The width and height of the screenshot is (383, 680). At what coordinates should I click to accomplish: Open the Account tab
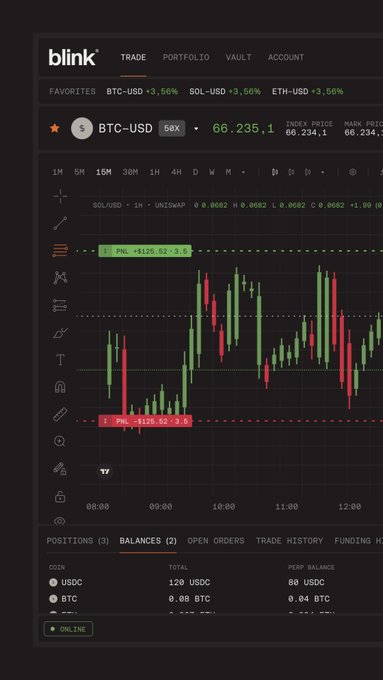click(x=286, y=57)
